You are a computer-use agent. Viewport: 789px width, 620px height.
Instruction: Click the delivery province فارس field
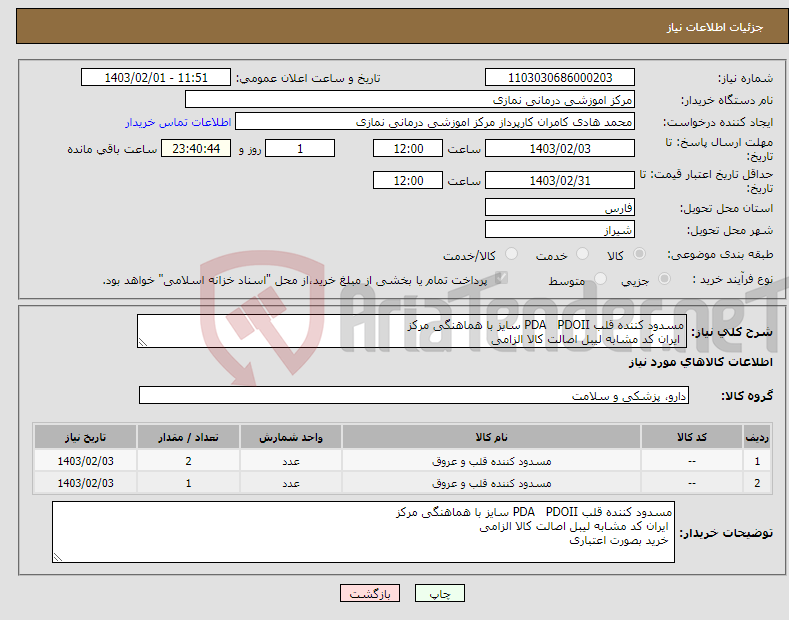tap(560, 207)
